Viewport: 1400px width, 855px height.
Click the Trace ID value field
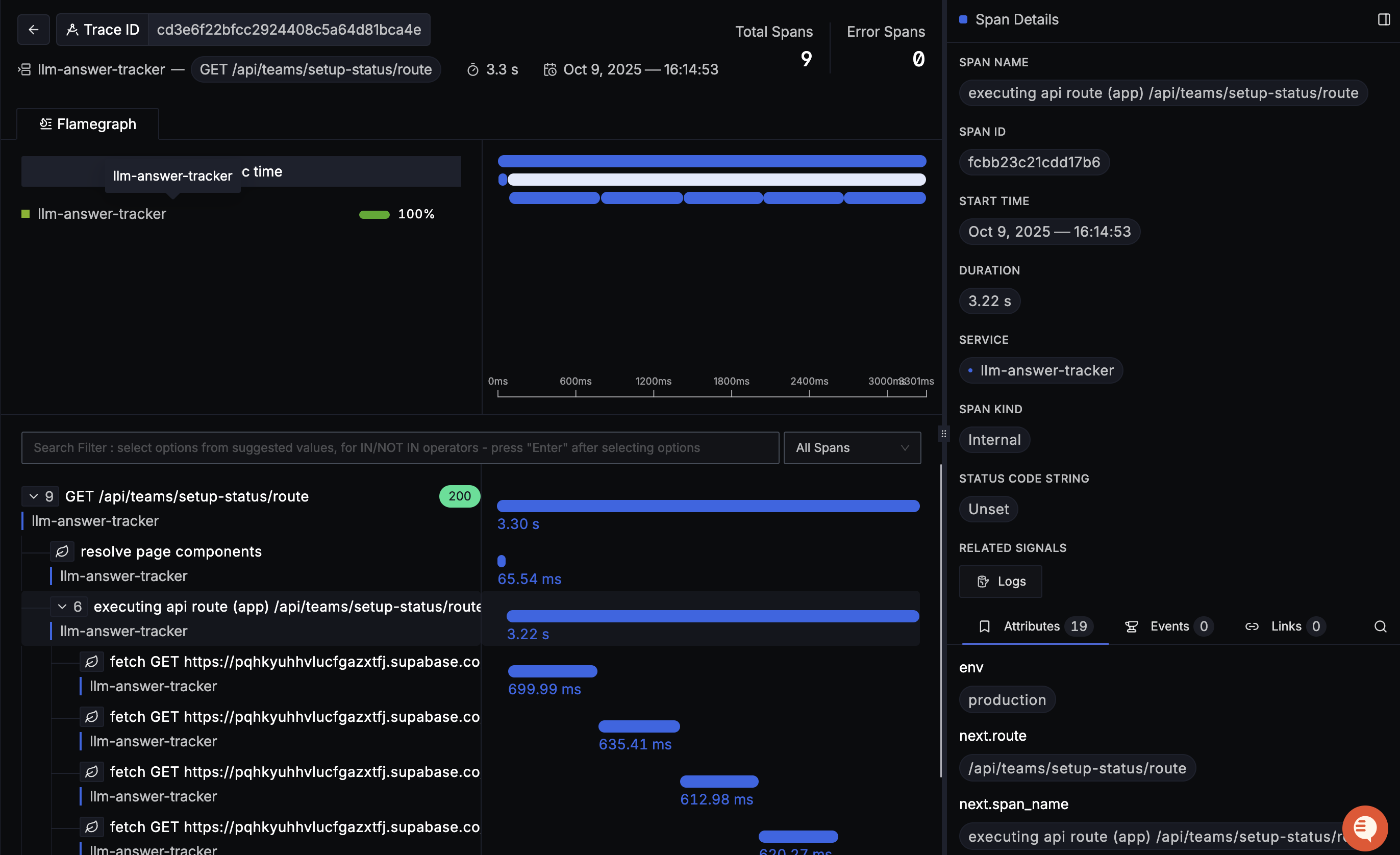coord(289,30)
